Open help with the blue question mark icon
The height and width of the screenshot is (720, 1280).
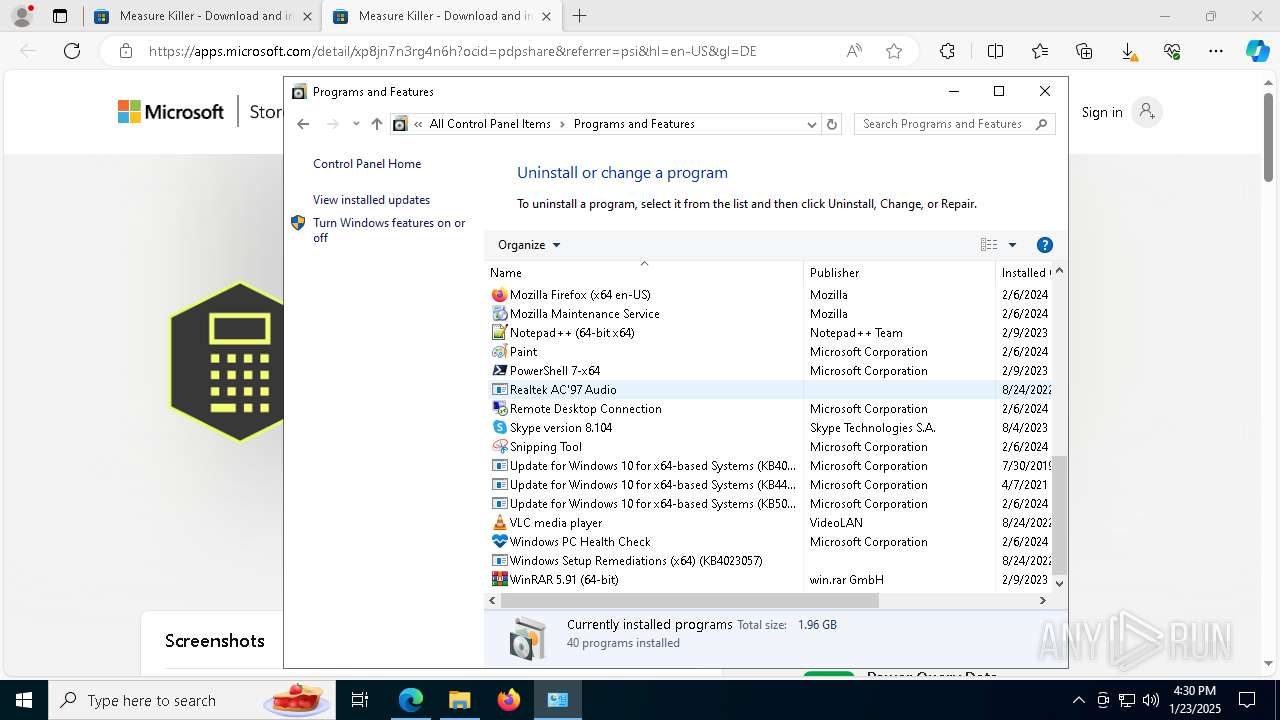[x=1045, y=245]
